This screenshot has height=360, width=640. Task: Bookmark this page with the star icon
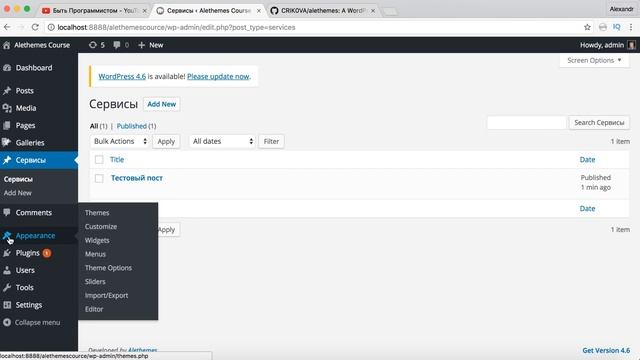587,27
